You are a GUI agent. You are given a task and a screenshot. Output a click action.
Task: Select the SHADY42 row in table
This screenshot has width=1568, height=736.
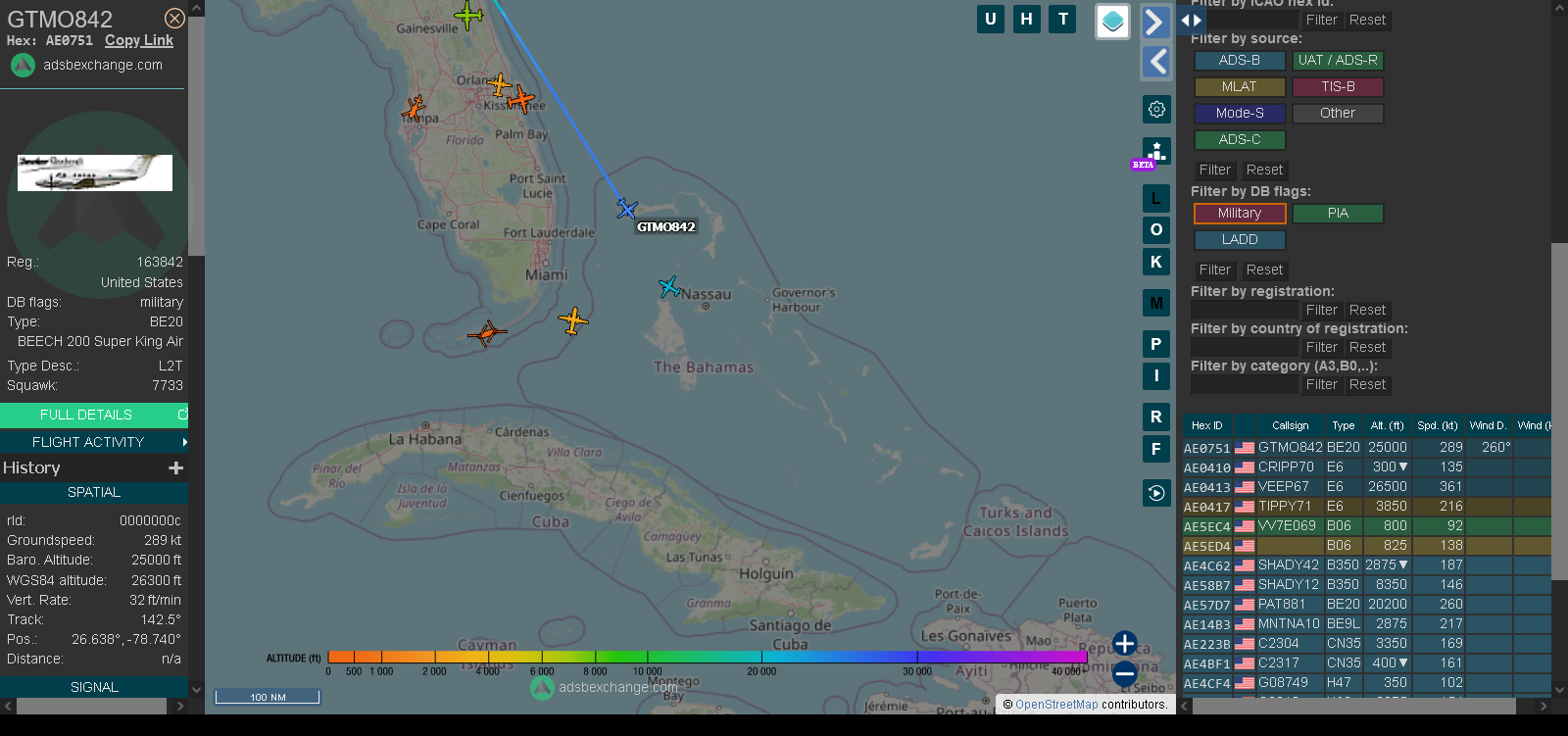coord(1367,565)
